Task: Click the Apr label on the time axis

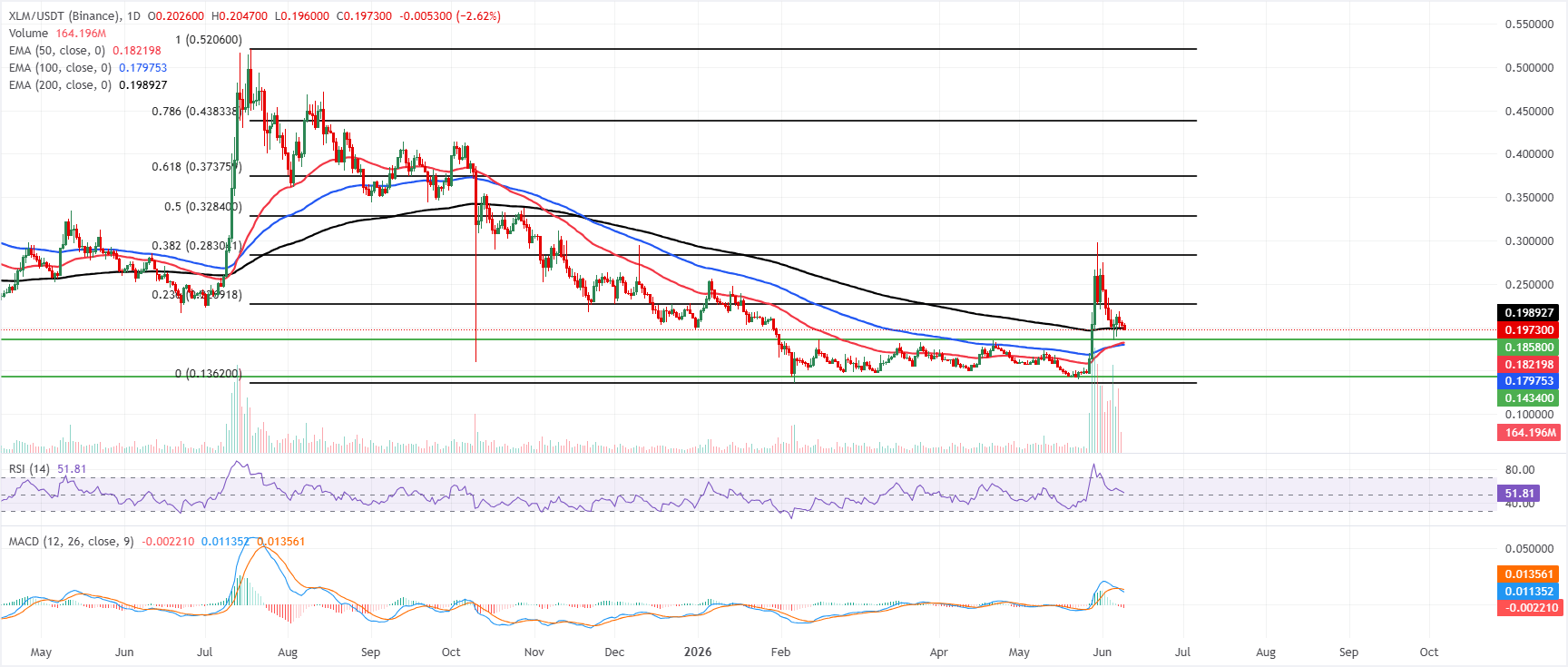Action: point(939,652)
